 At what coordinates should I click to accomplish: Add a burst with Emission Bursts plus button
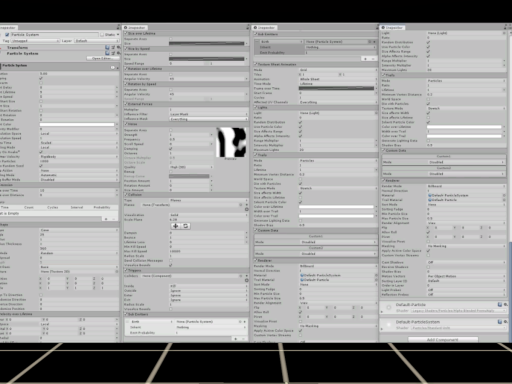tap(106, 219)
